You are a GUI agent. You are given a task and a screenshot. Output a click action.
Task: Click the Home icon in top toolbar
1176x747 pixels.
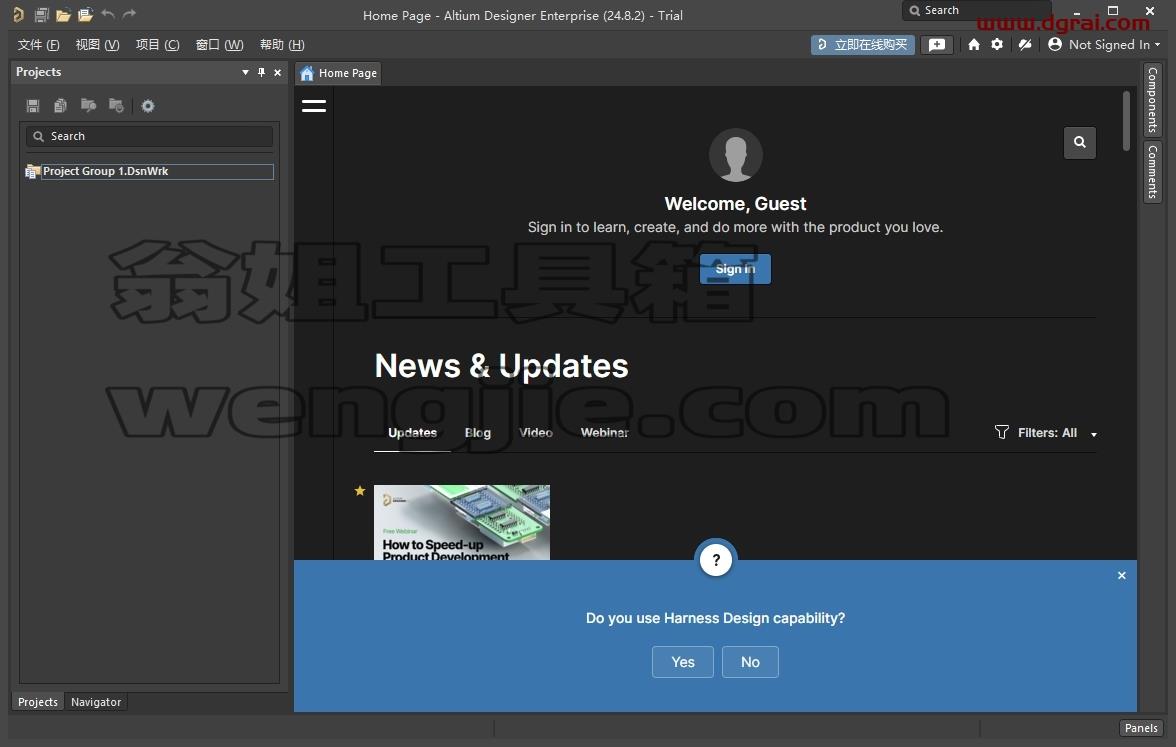[x=974, y=44]
